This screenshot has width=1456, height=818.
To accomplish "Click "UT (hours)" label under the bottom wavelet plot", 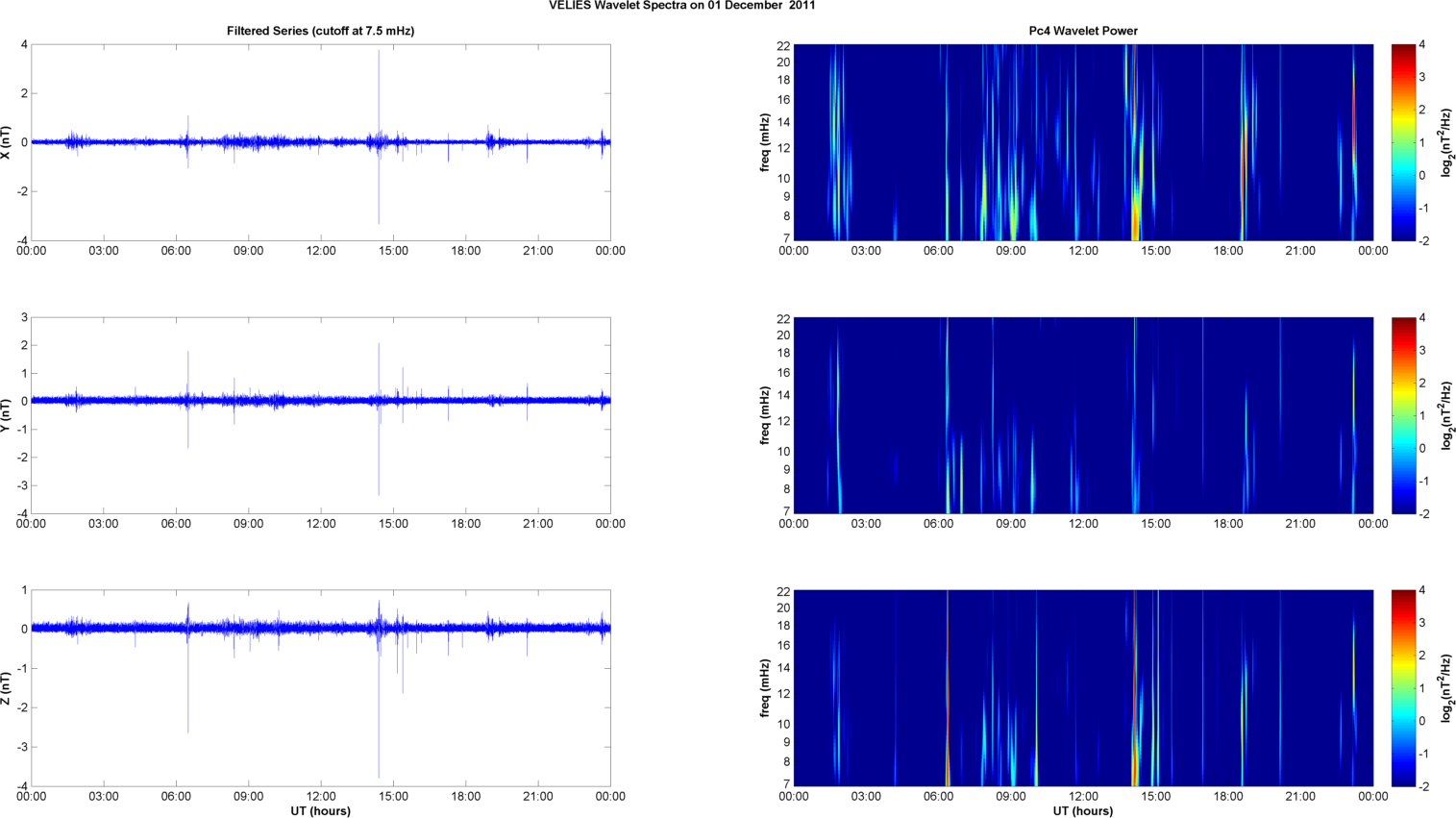I will click(x=1083, y=810).
